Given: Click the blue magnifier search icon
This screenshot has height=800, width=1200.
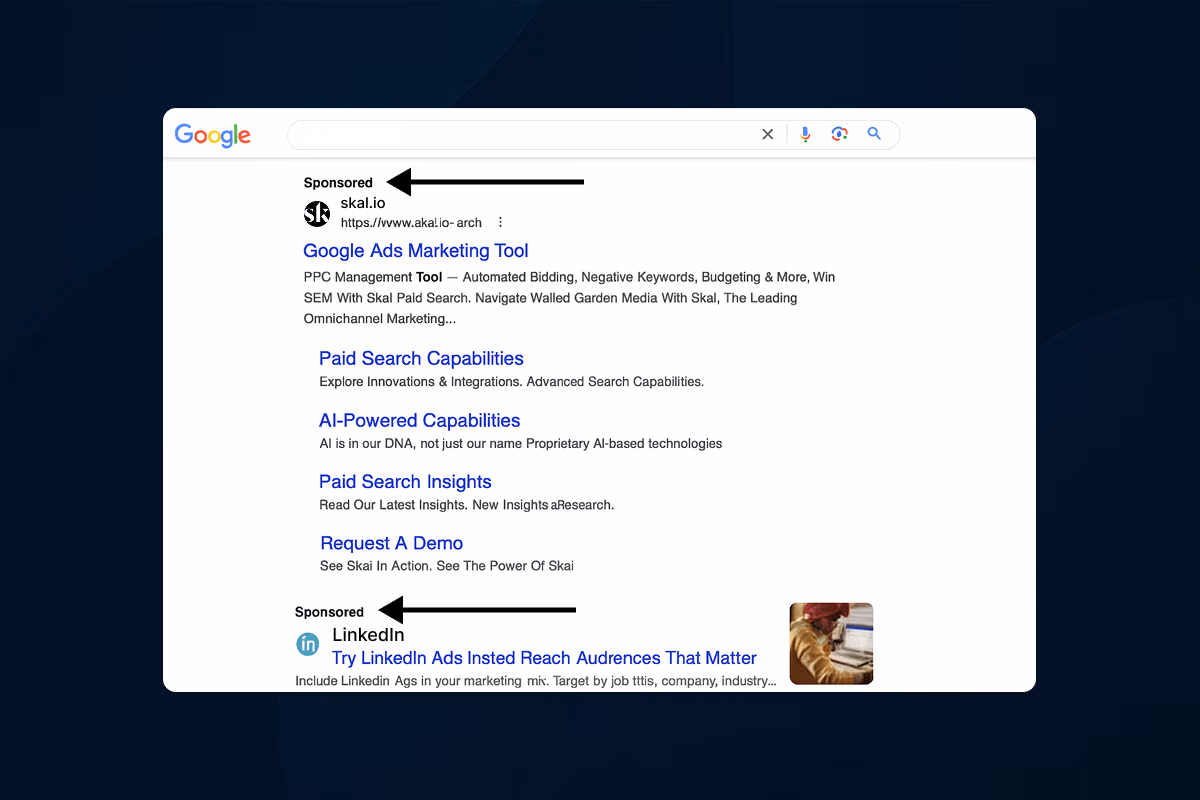Looking at the screenshot, I should click(x=874, y=134).
